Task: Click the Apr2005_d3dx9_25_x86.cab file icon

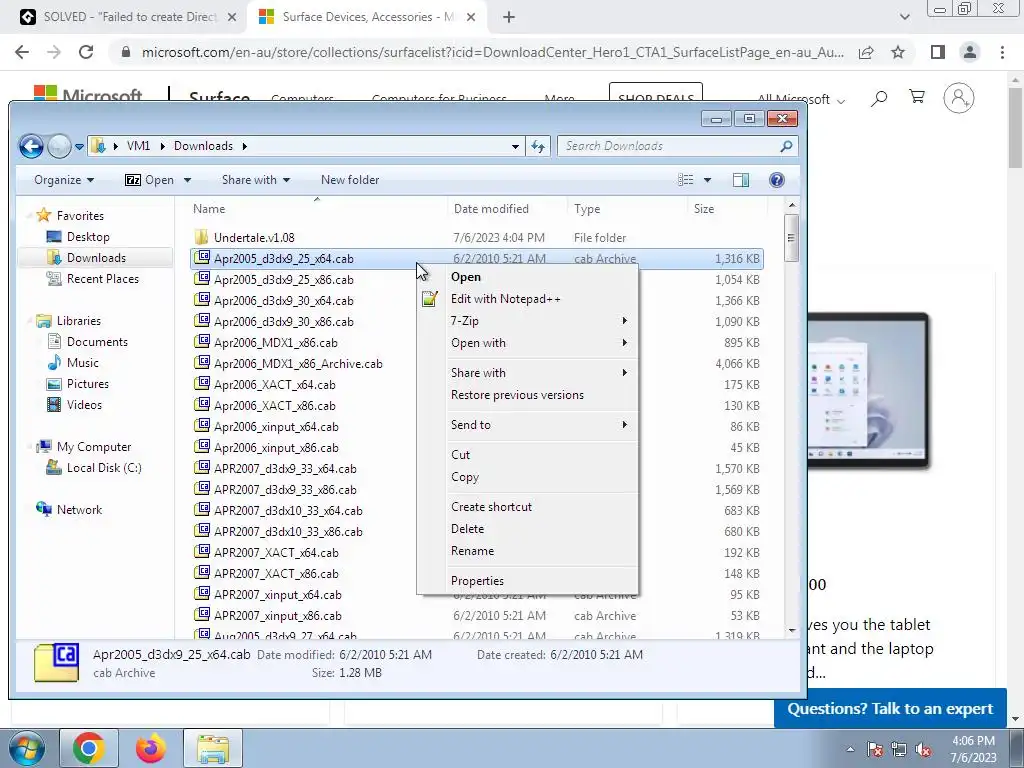Action: 202,279
